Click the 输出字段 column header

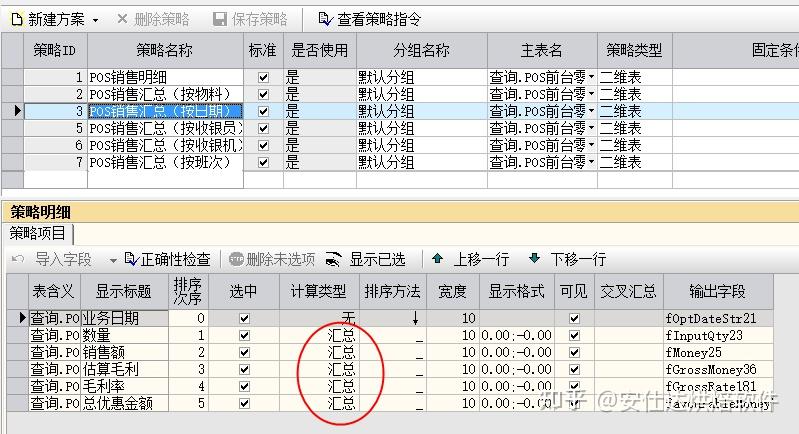tap(717, 291)
